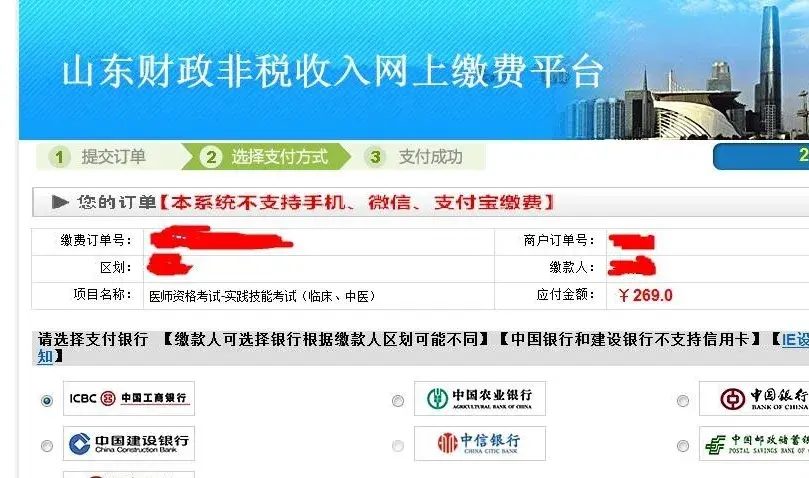
Task: Click the ICBC bank logo
Action: click(x=129, y=398)
